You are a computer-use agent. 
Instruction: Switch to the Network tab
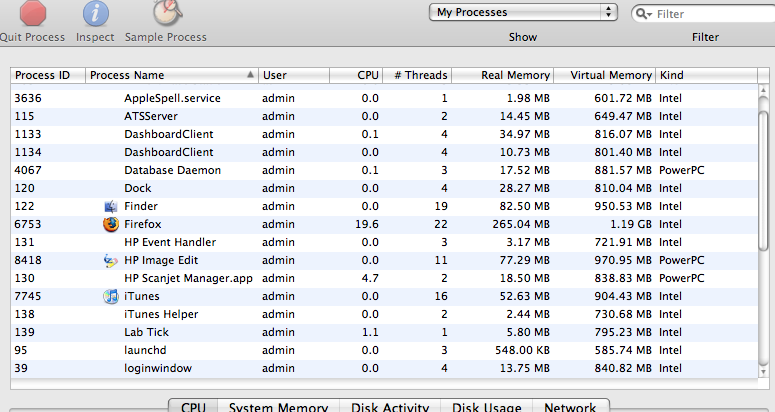point(570,406)
